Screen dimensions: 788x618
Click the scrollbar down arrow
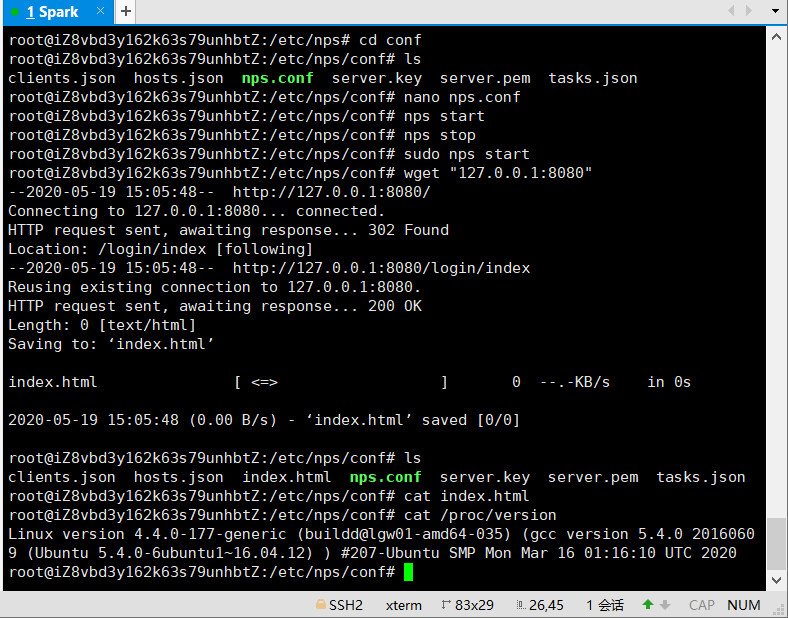click(x=776, y=580)
